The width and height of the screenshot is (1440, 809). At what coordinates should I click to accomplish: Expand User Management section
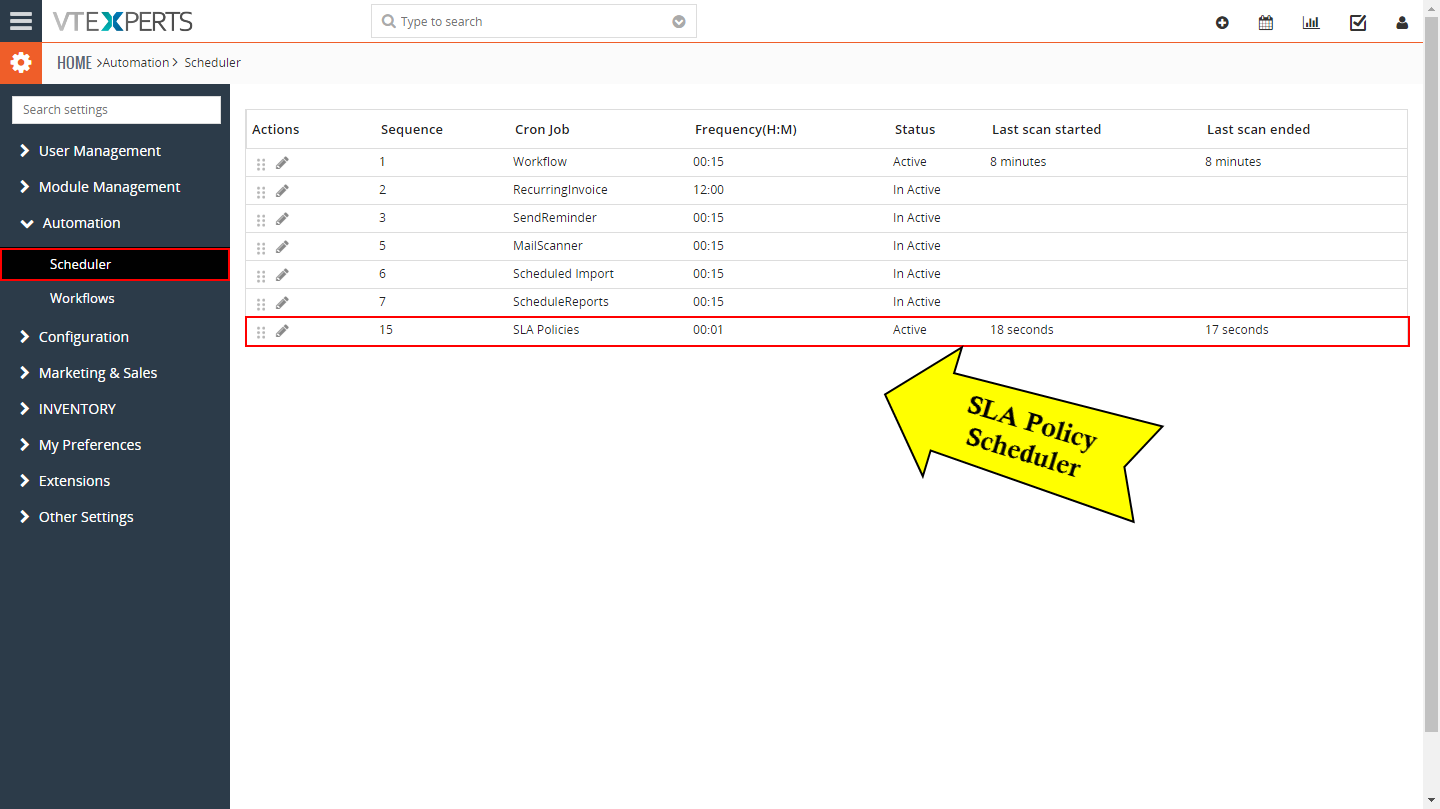click(90, 151)
